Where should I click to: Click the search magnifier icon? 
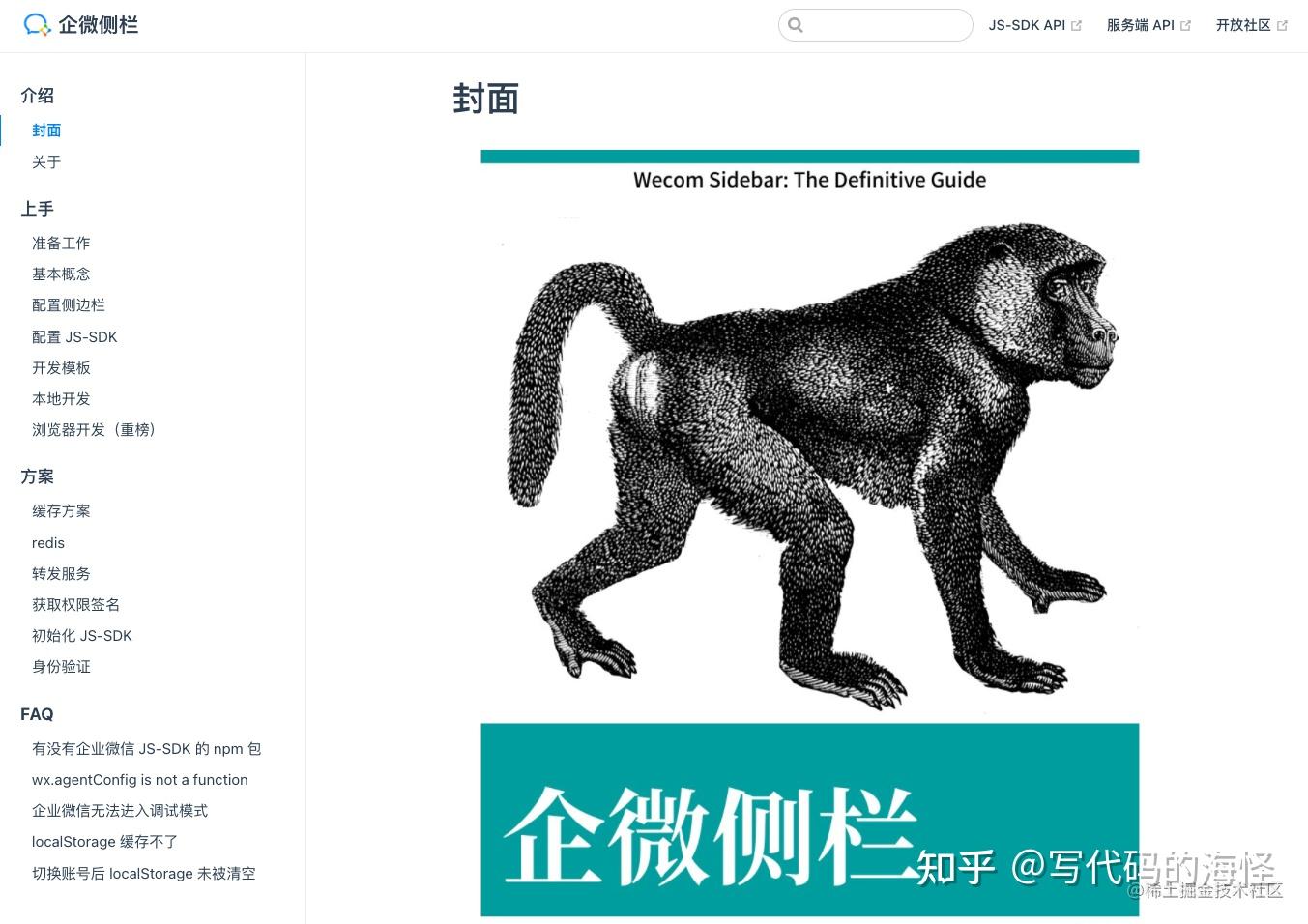click(x=796, y=25)
